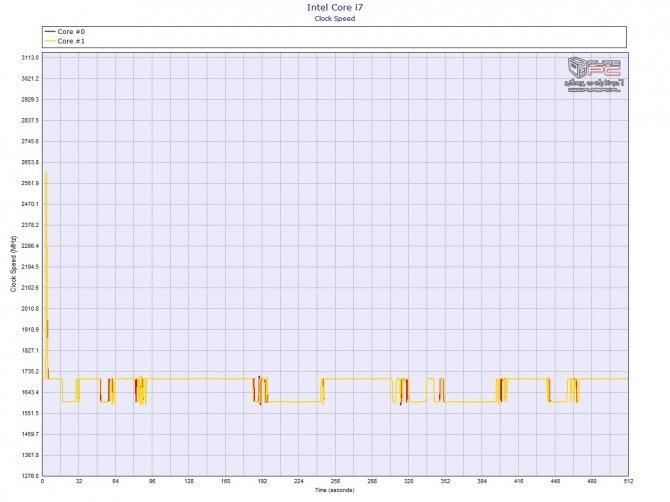670x502 pixels.
Task: Click the 2745.6 y-axis tick label
Action: 30,141
